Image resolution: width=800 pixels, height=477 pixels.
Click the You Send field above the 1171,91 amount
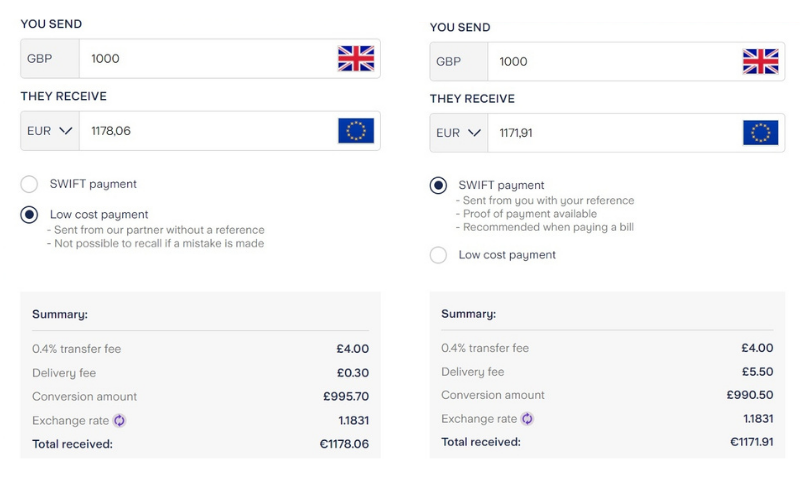pyautogui.click(x=610, y=62)
